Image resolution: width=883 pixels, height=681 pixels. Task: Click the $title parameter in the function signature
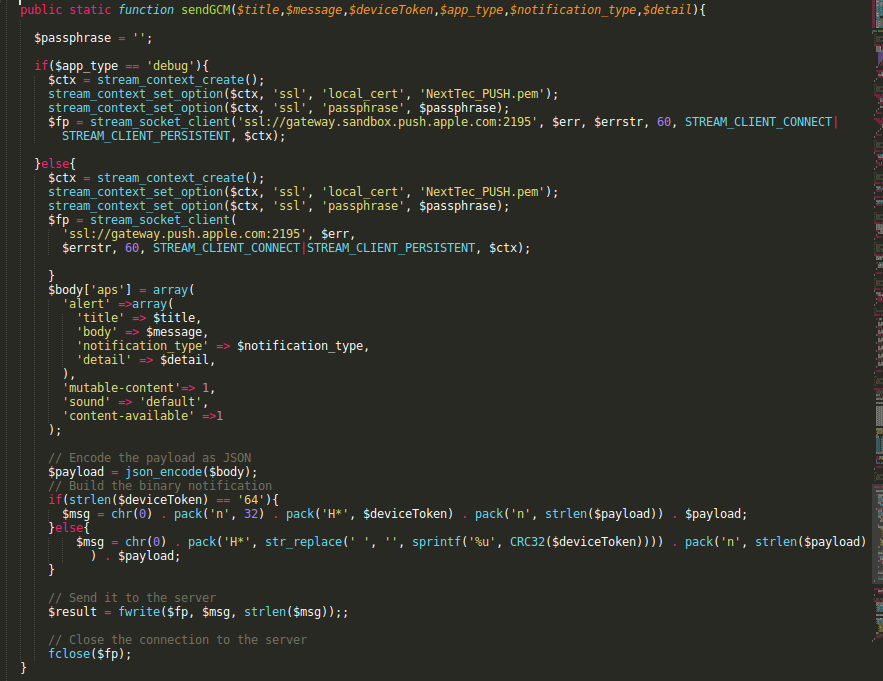pos(258,10)
